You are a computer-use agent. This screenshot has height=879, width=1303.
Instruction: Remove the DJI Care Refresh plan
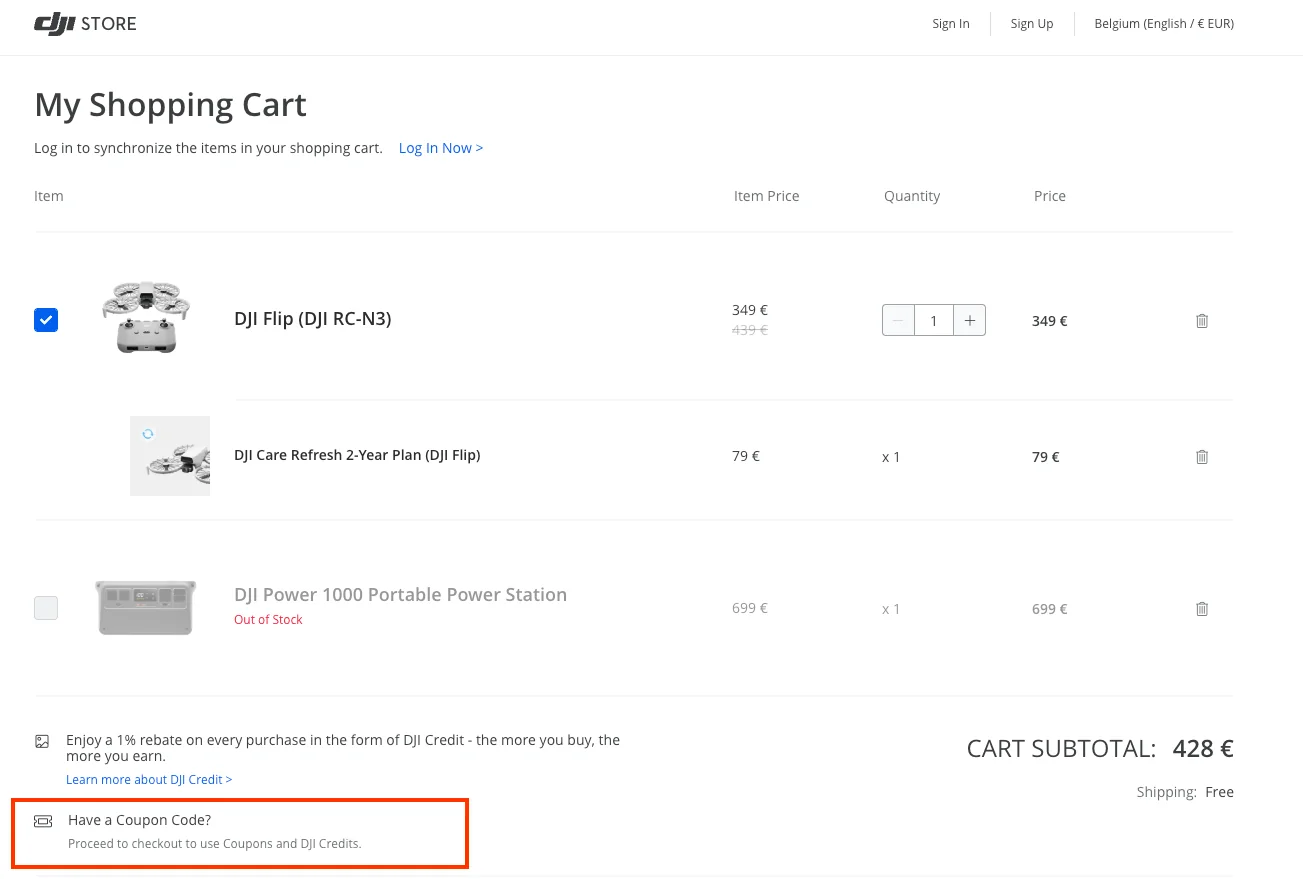tap(1202, 456)
